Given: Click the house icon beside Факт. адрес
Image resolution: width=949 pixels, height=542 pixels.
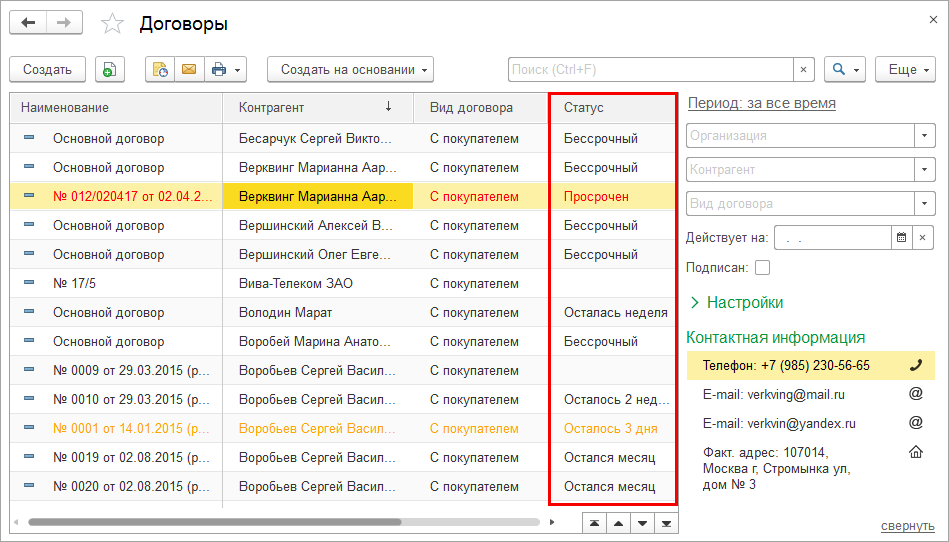Looking at the screenshot, I should coord(914,452).
